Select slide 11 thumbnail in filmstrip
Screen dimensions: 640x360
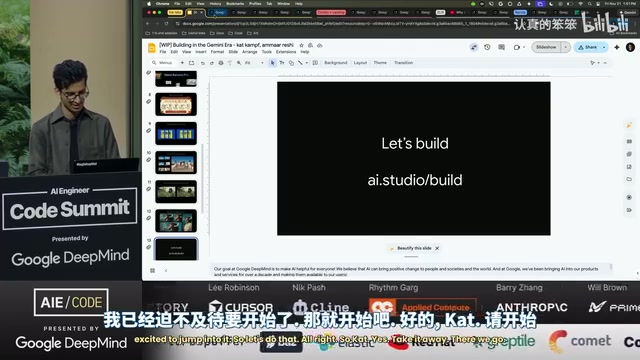pos(176,192)
